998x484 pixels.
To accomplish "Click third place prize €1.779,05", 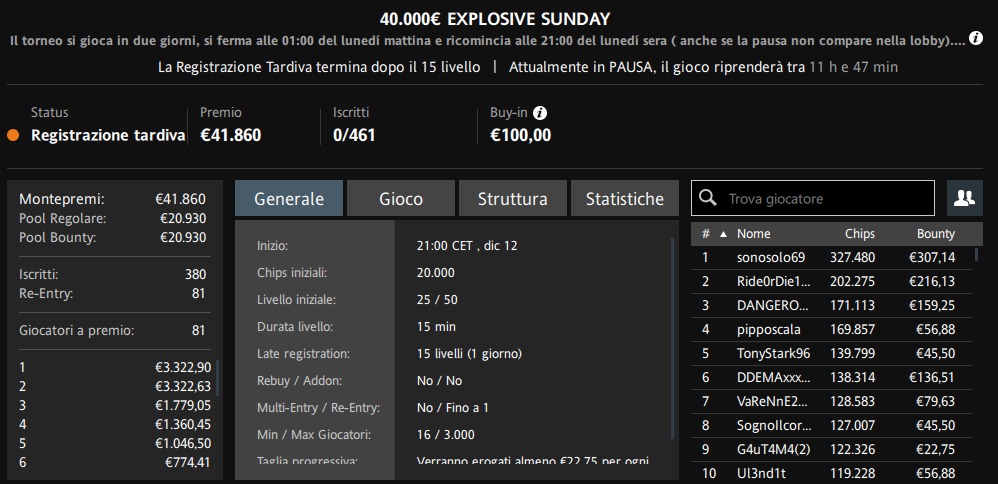I will point(183,406).
